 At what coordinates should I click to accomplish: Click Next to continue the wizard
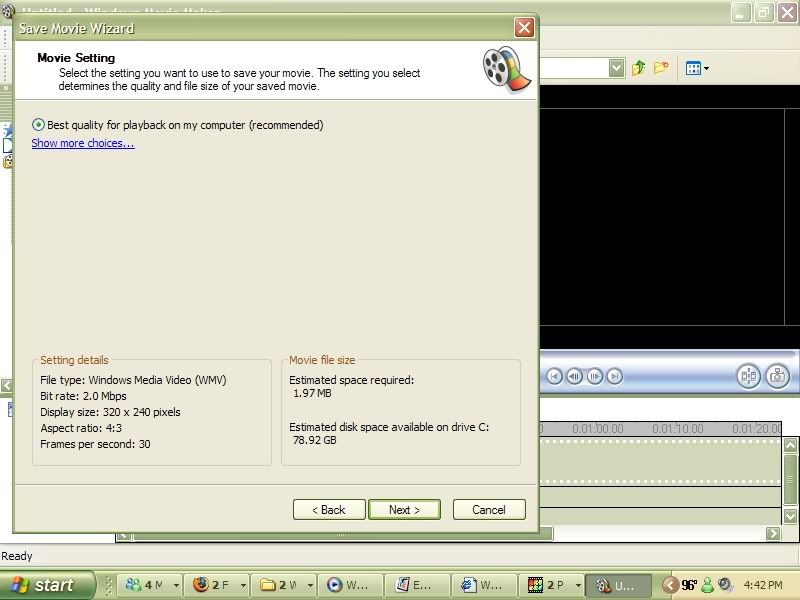click(x=404, y=510)
